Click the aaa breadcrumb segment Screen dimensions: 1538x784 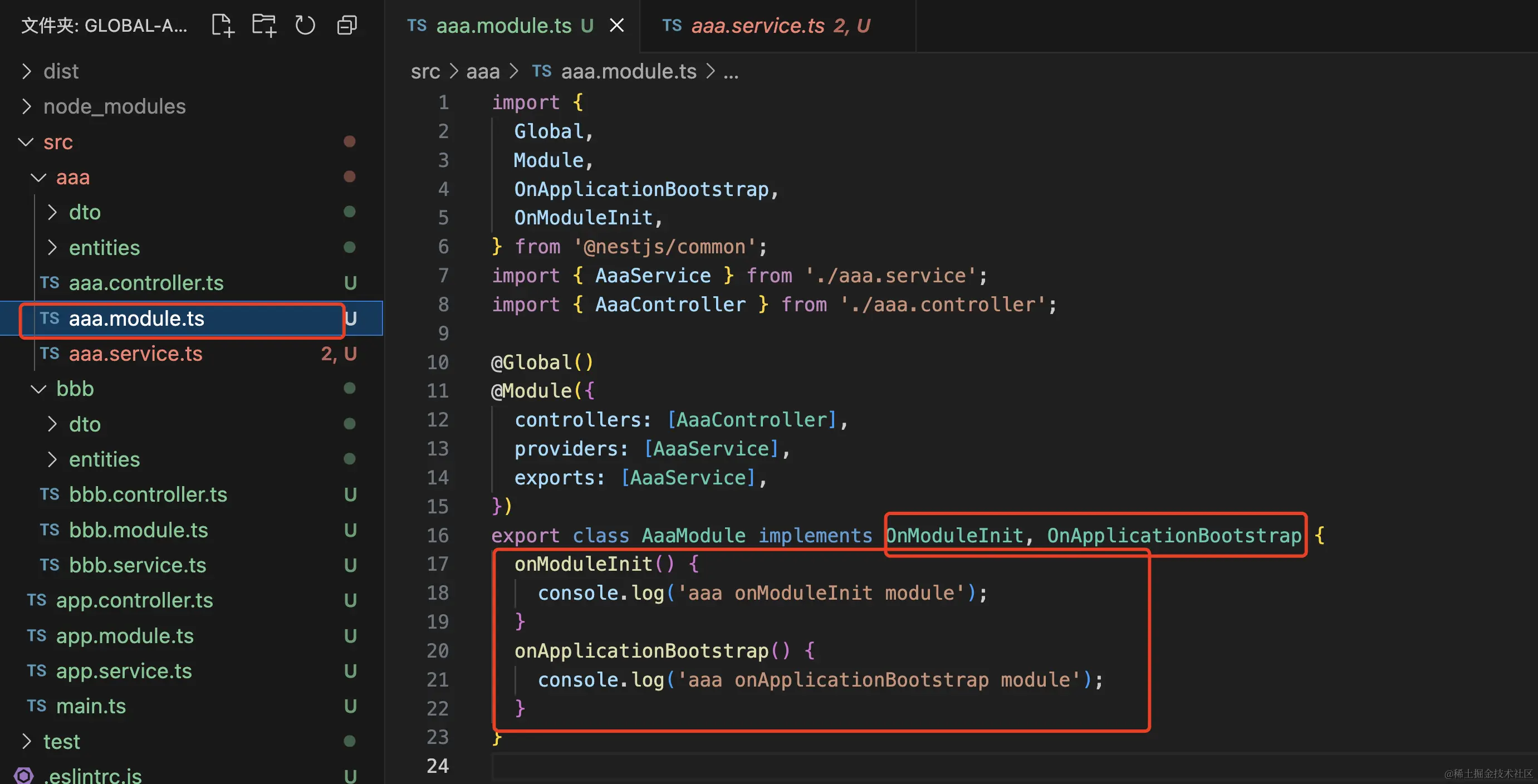pos(482,71)
